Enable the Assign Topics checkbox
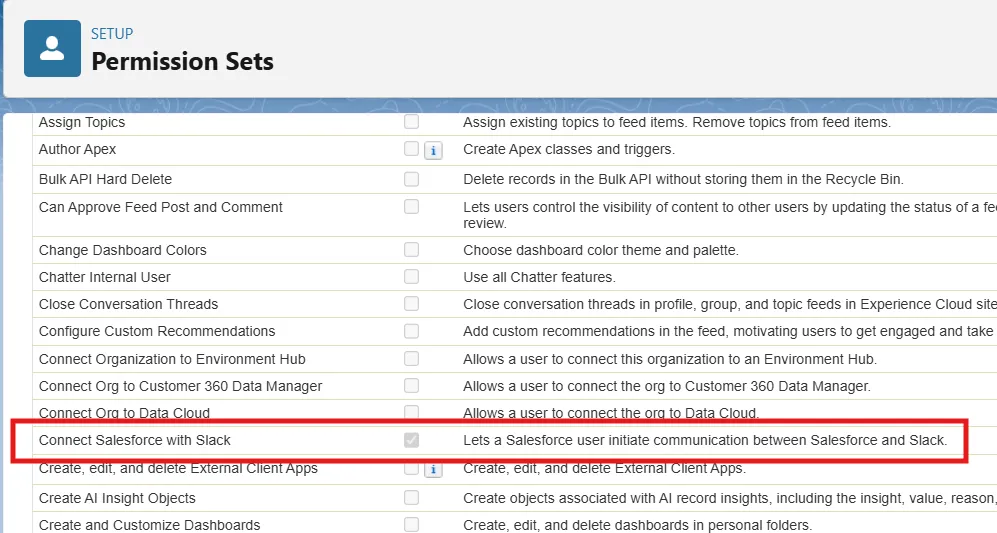Image resolution: width=997 pixels, height=533 pixels. tap(411, 122)
